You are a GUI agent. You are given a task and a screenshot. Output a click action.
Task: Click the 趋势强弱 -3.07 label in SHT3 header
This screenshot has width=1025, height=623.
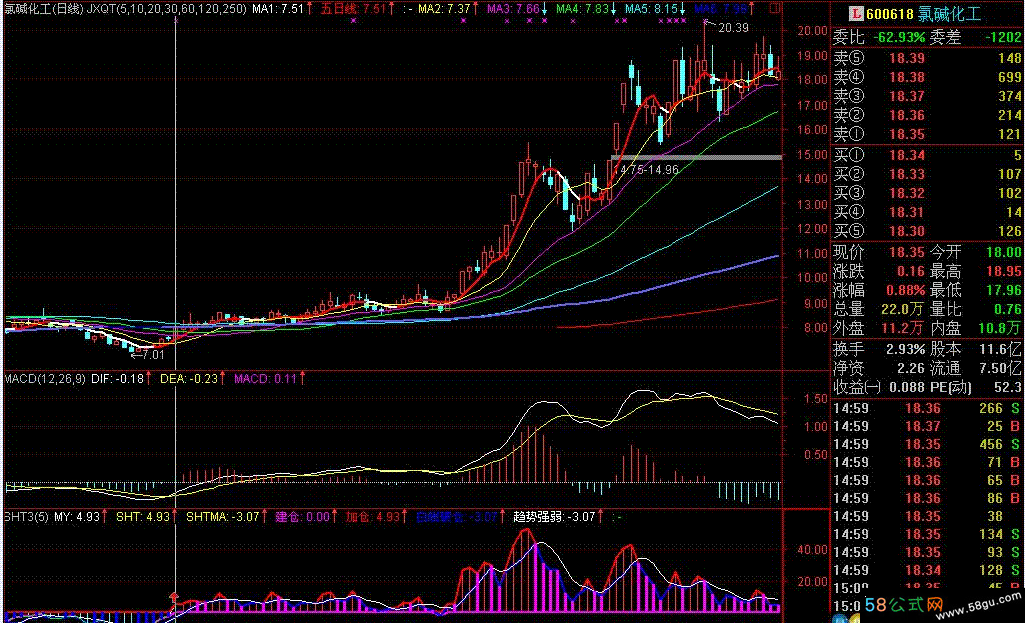pos(558,516)
